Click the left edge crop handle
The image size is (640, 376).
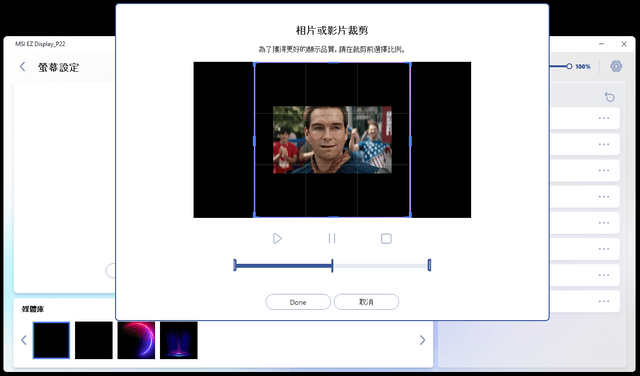pyautogui.click(x=254, y=141)
